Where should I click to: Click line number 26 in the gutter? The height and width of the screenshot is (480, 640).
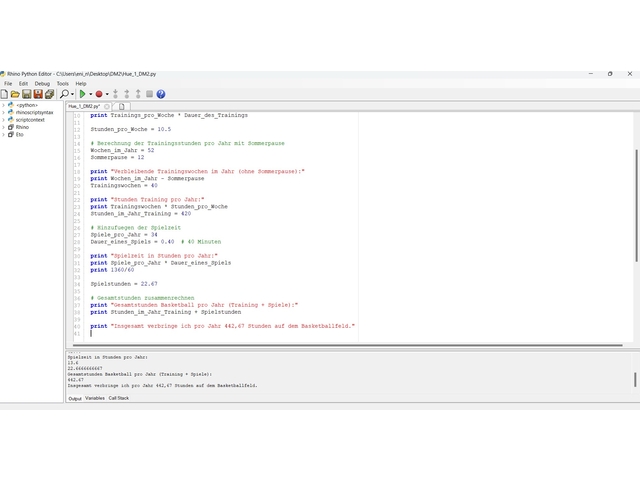tap(77, 228)
